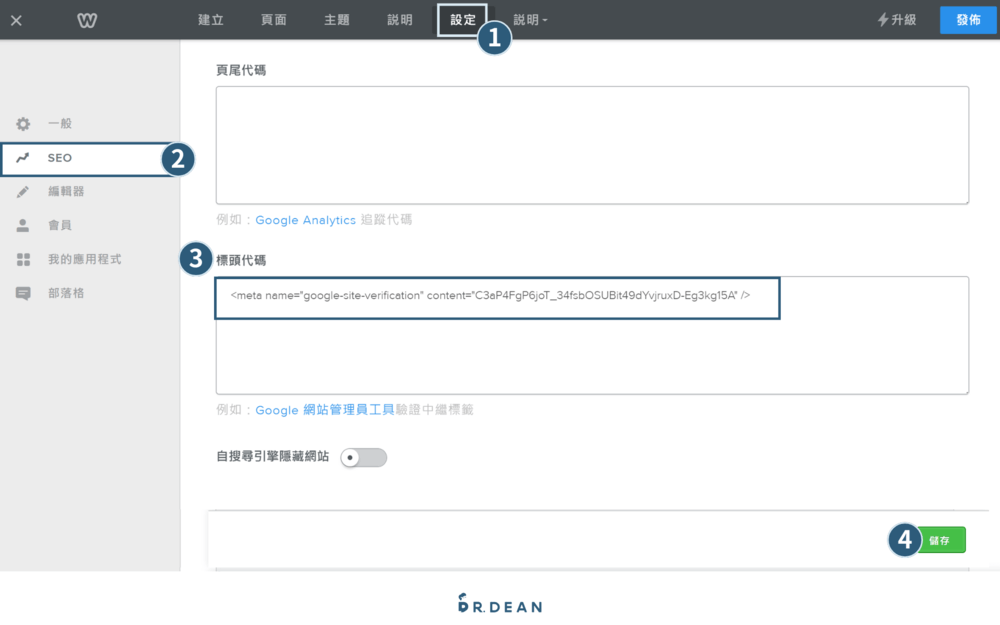
Task: Open 部落格 via the speech bubble icon
Action: point(22,293)
